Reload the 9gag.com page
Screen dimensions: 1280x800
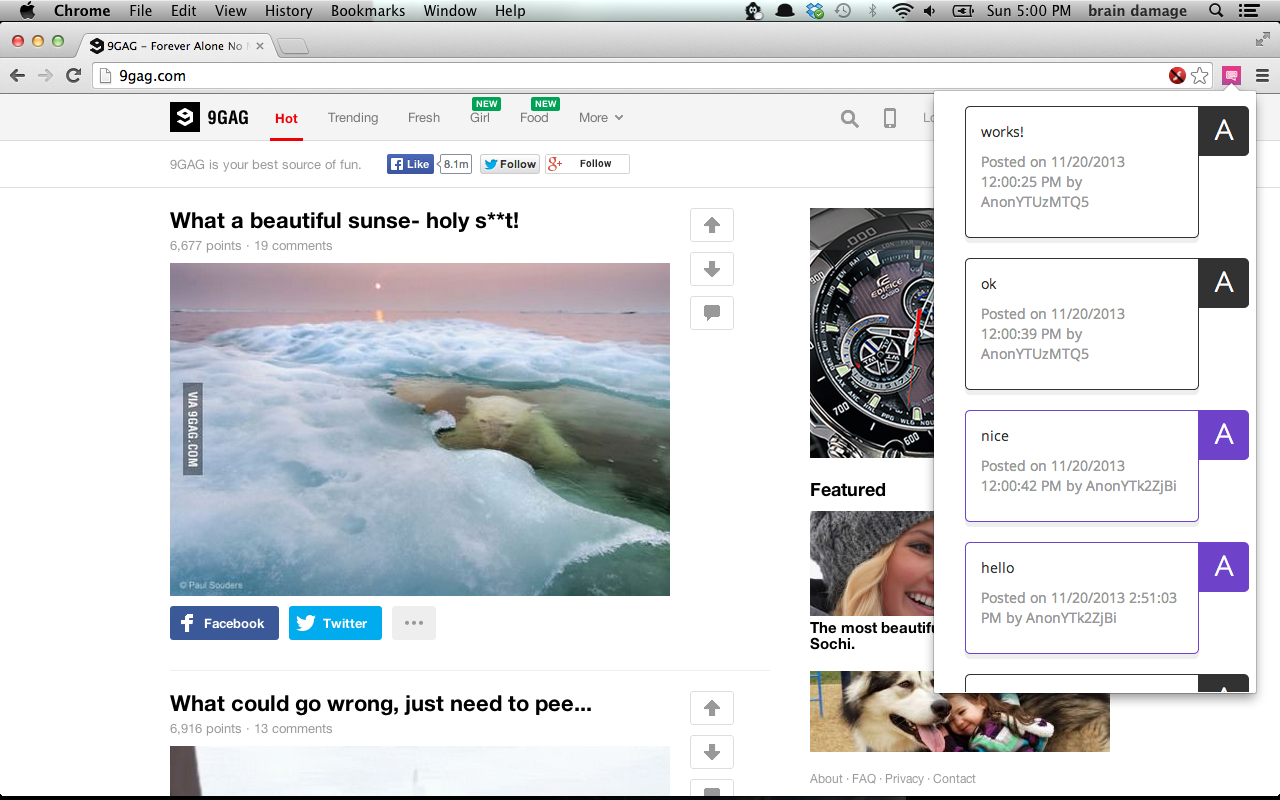coord(73,76)
